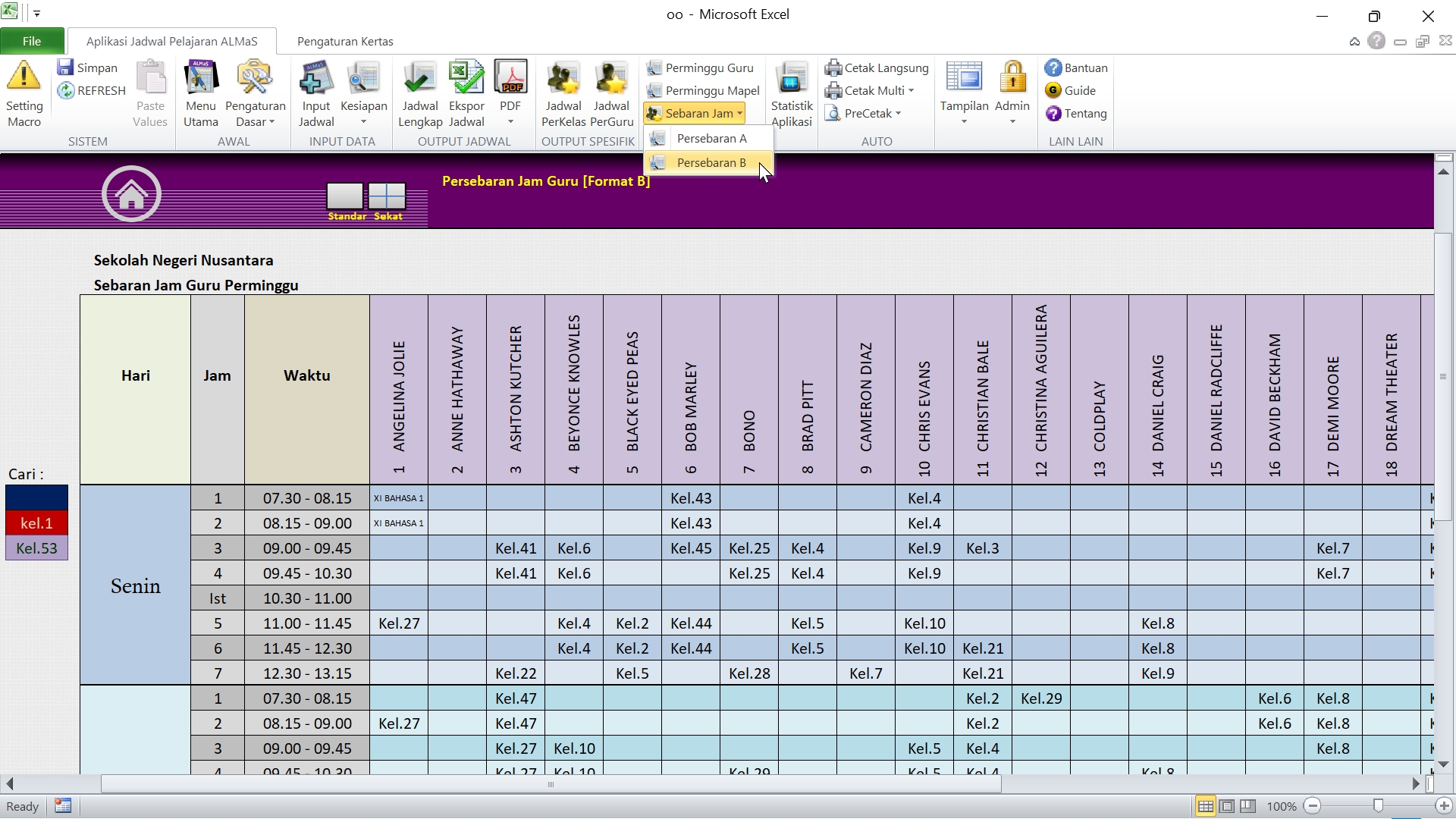Switch to Sekat view layout
1456x819 pixels.
pyautogui.click(x=388, y=196)
